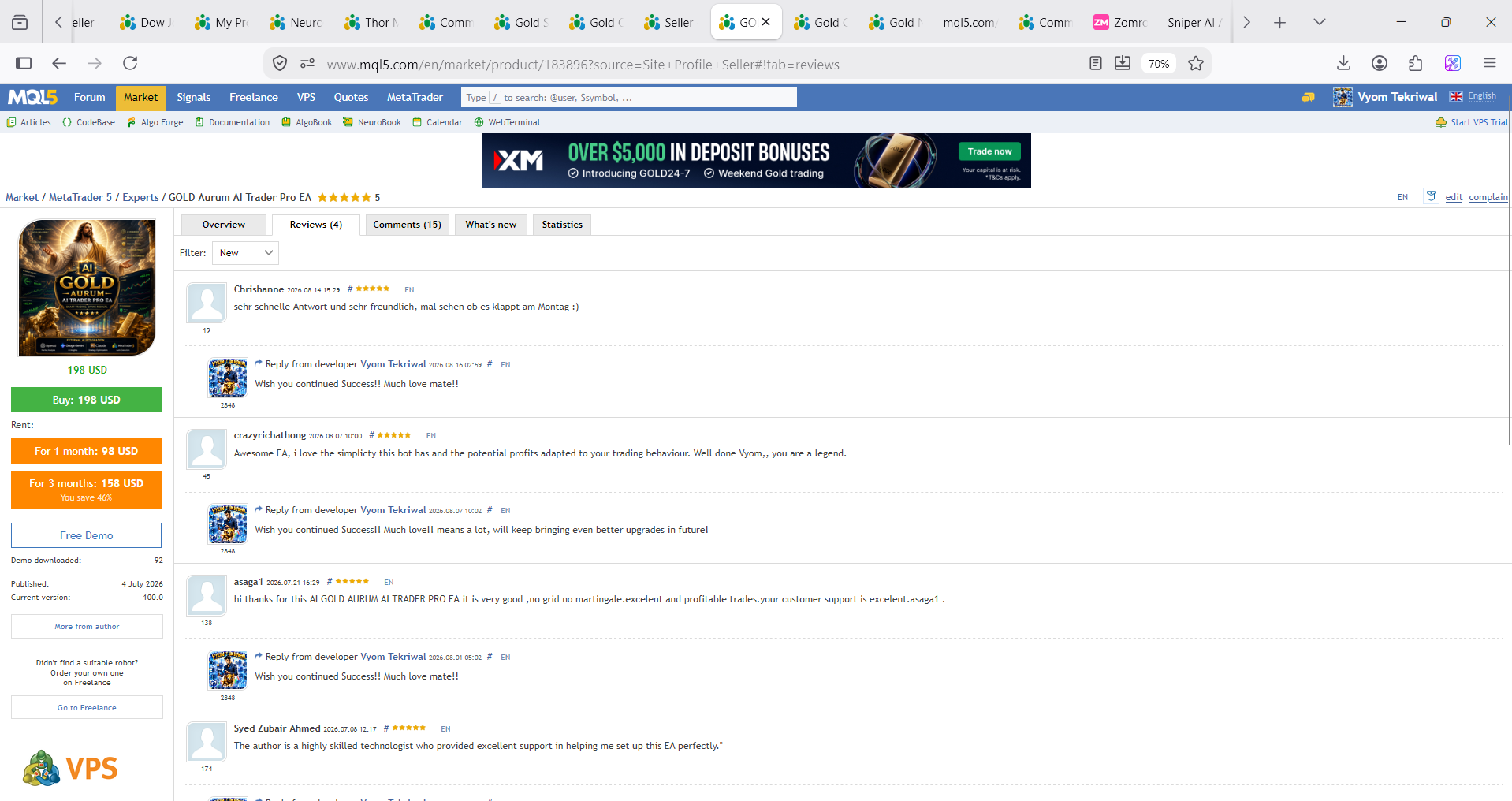Switch to the Statistics tab
Viewport: 1512px width, 801px height.
562,225
